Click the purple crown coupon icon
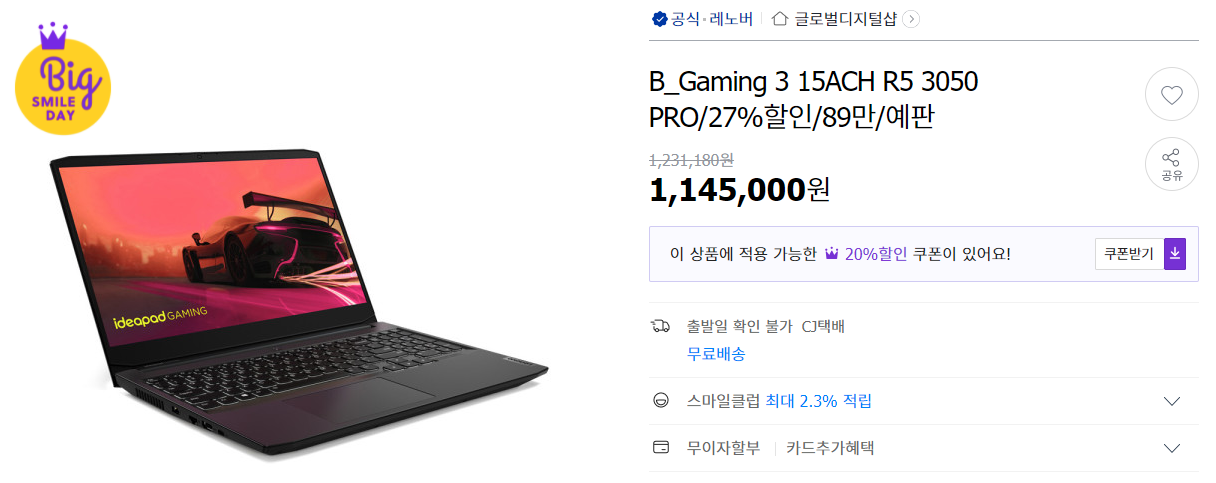1216x483 pixels. 831,254
